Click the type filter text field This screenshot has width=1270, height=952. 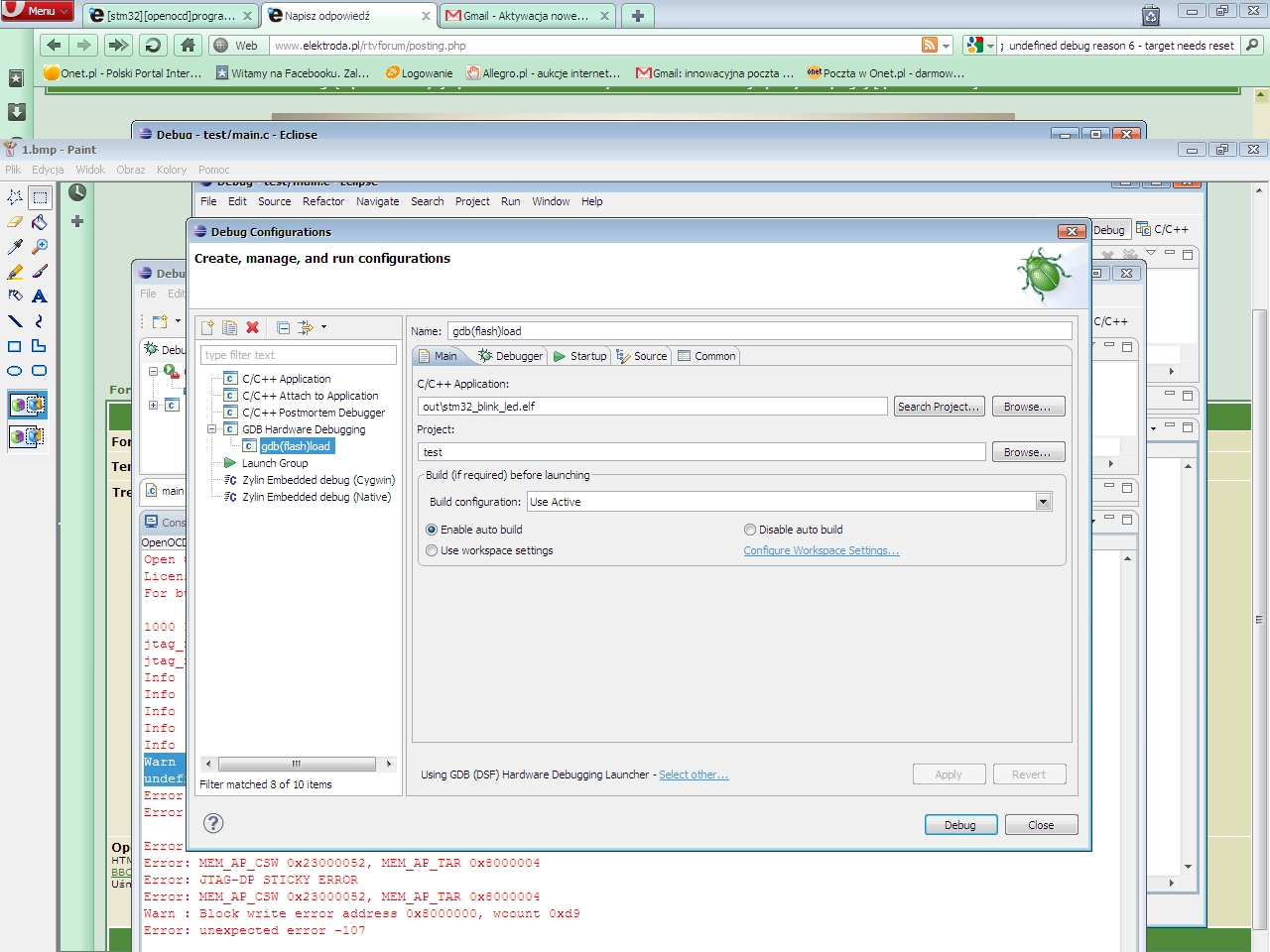299,355
